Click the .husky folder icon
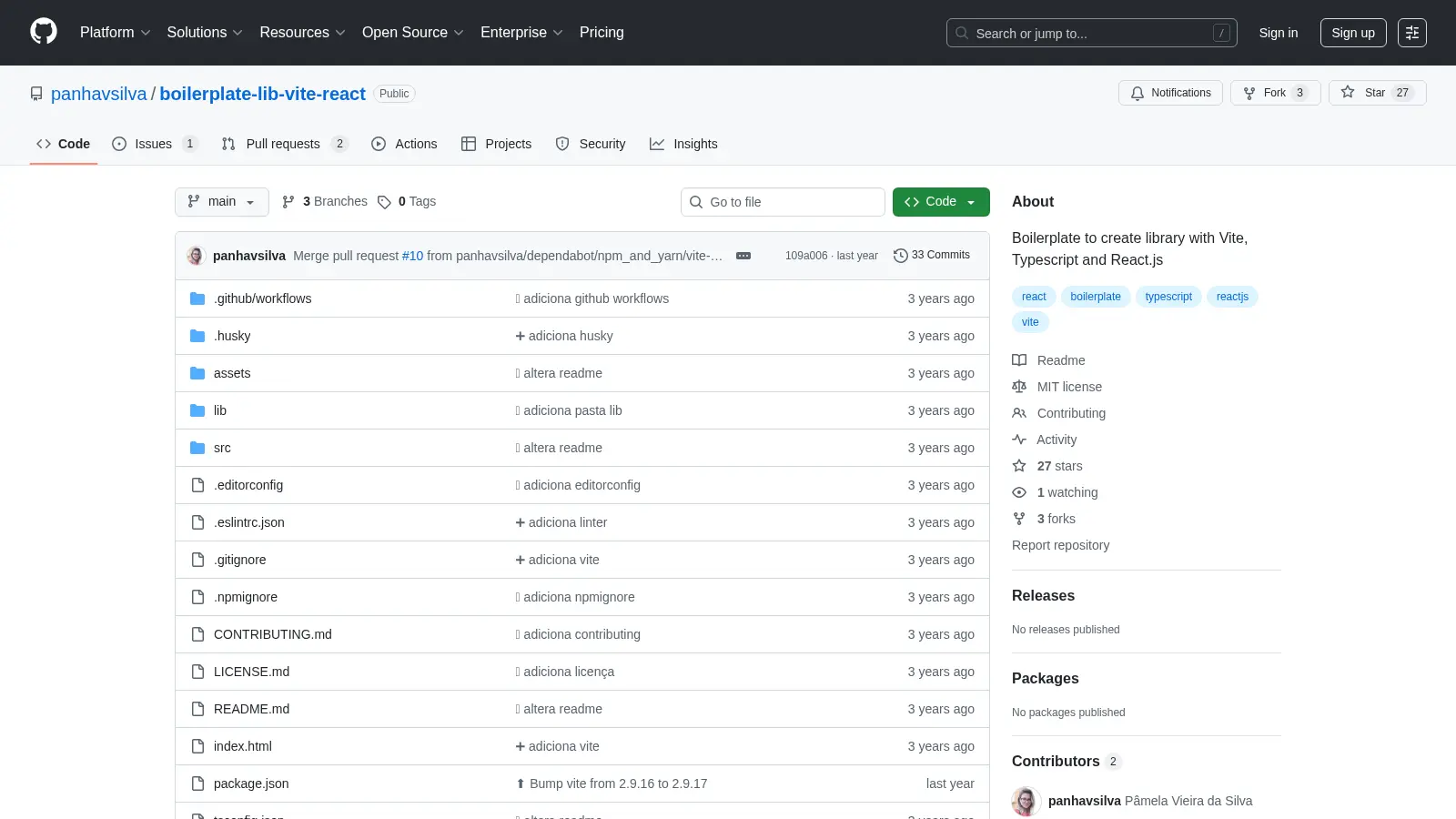The width and height of the screenshot is (1456, 819). 197,336
